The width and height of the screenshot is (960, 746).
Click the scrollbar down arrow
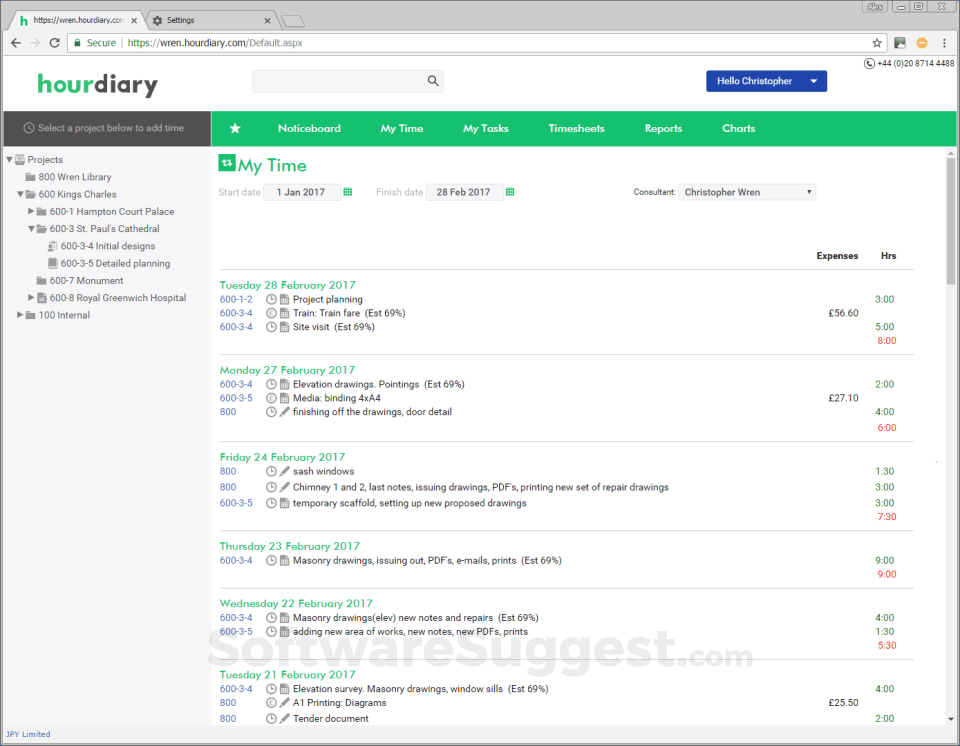[x=951, y=719]
